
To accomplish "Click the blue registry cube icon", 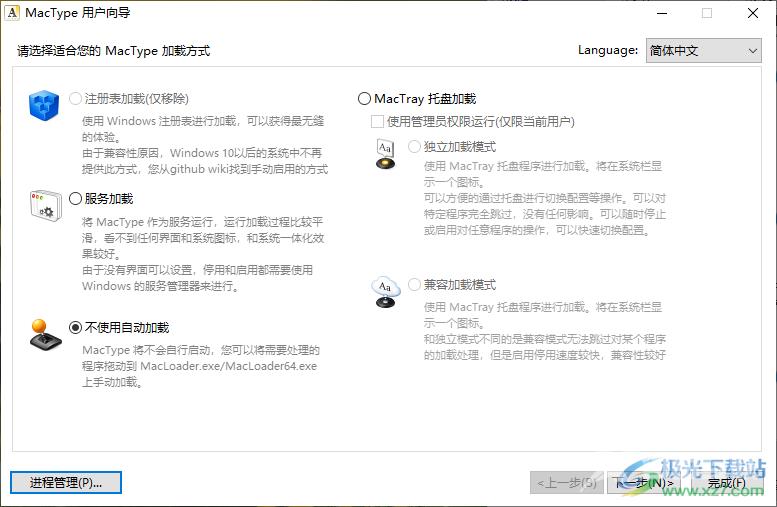I will pyautogui.click(x=45, y=105).
